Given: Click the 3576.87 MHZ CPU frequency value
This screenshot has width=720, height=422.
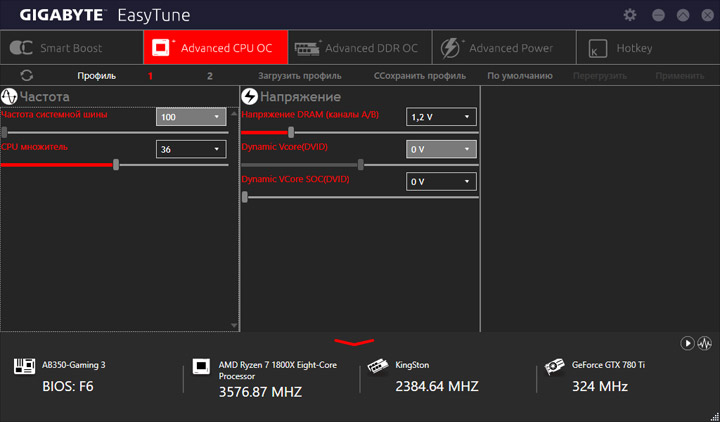Looking at the screenshot, I should coord(260,392).
